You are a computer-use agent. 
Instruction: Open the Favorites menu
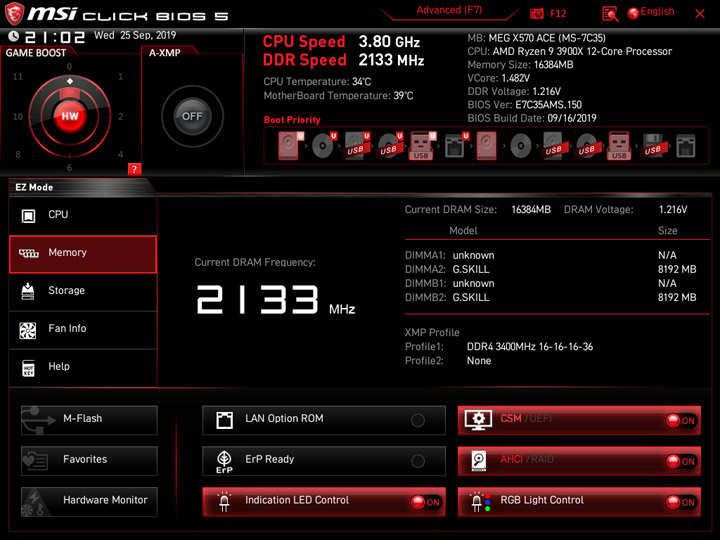click(89, 461)
